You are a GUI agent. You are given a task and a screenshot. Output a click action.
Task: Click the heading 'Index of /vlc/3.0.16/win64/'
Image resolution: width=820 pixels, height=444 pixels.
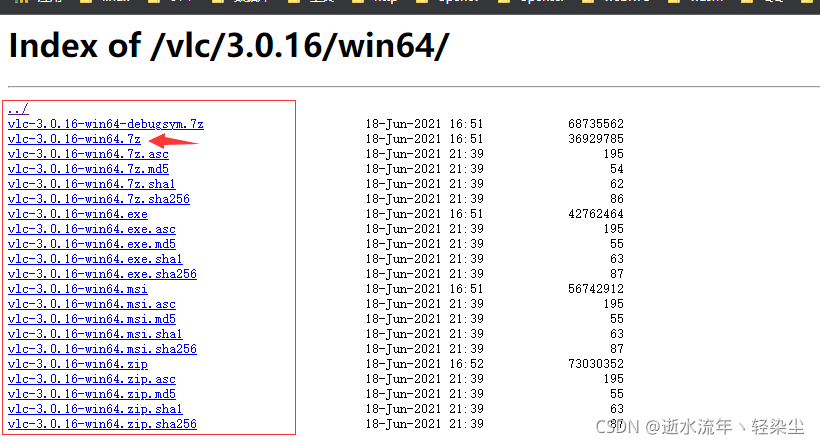229,46
